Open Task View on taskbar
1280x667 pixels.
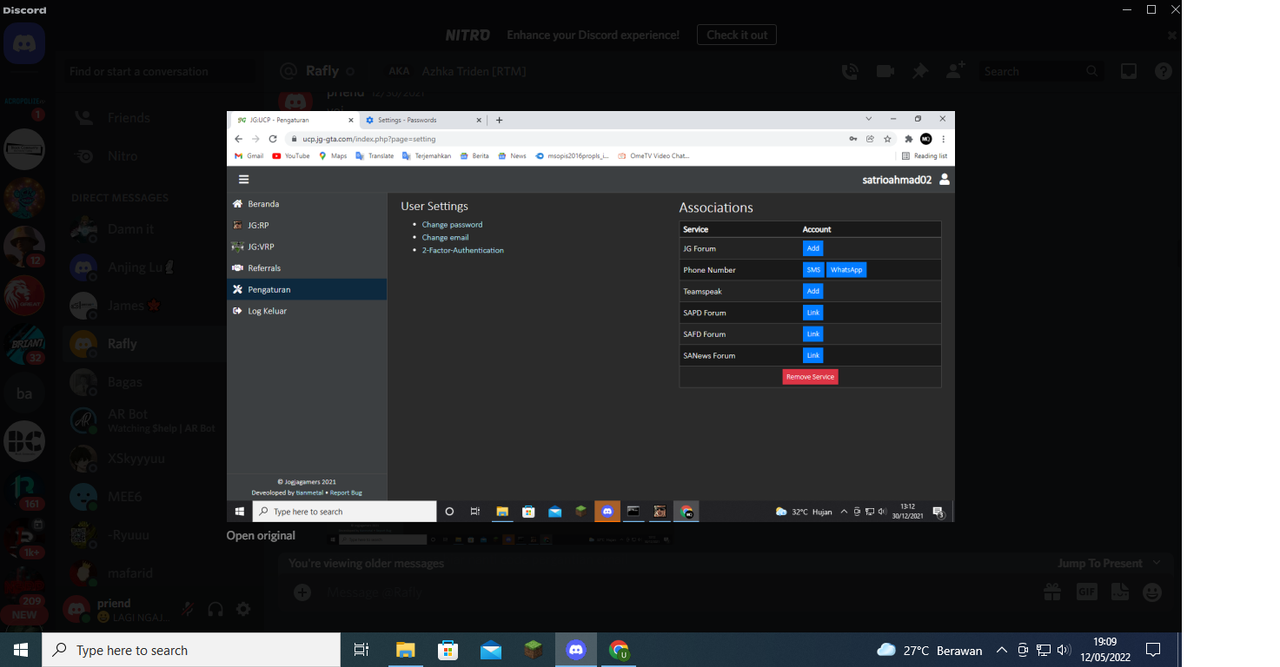tap(362, 650)
